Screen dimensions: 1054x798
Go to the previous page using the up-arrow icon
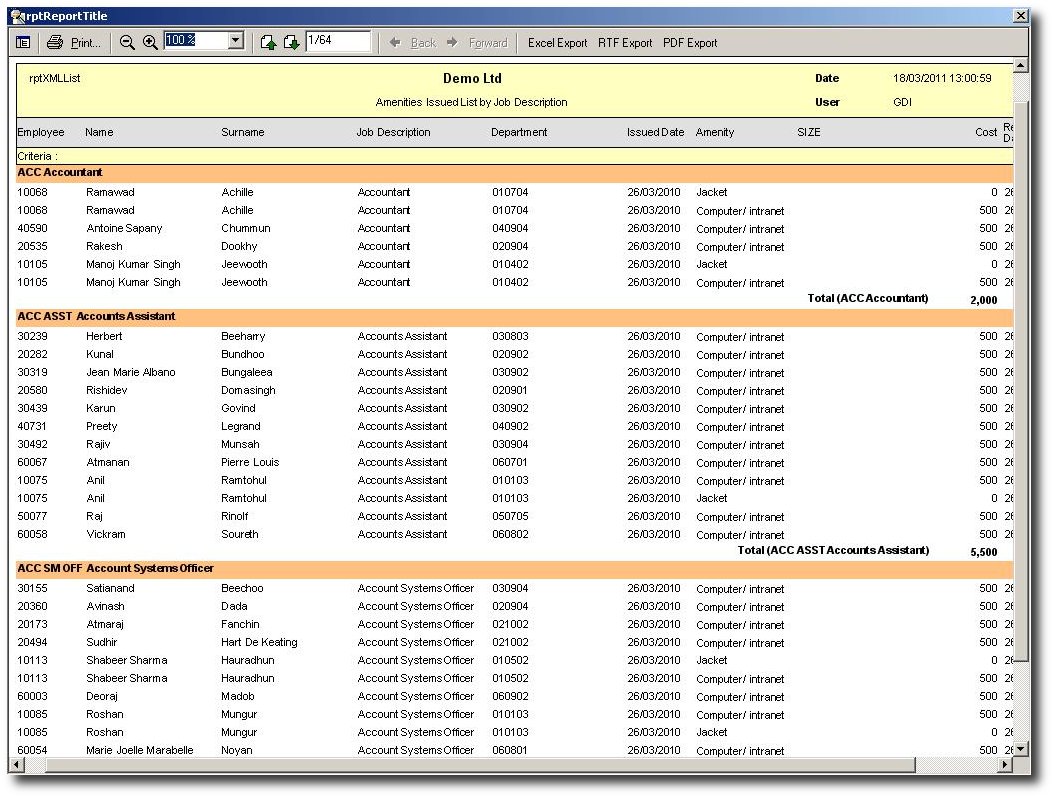click(x=268, y=42)
